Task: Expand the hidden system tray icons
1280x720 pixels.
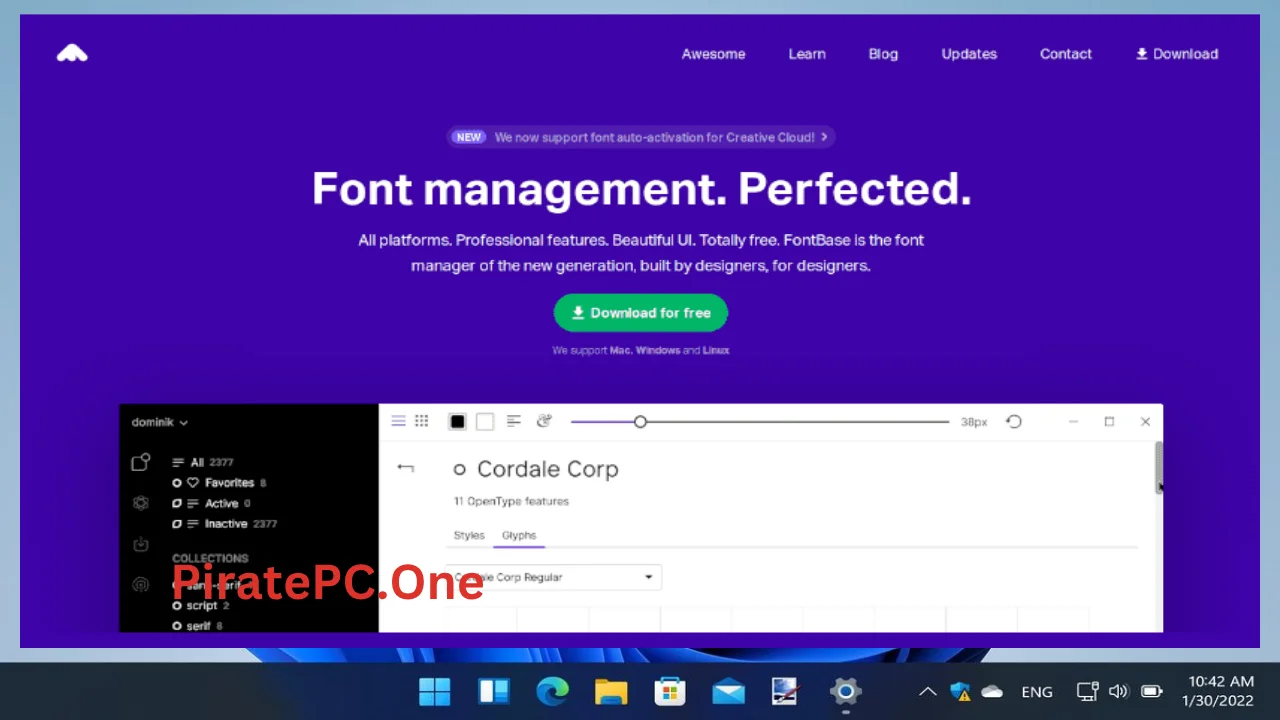Action: point(928,691)
